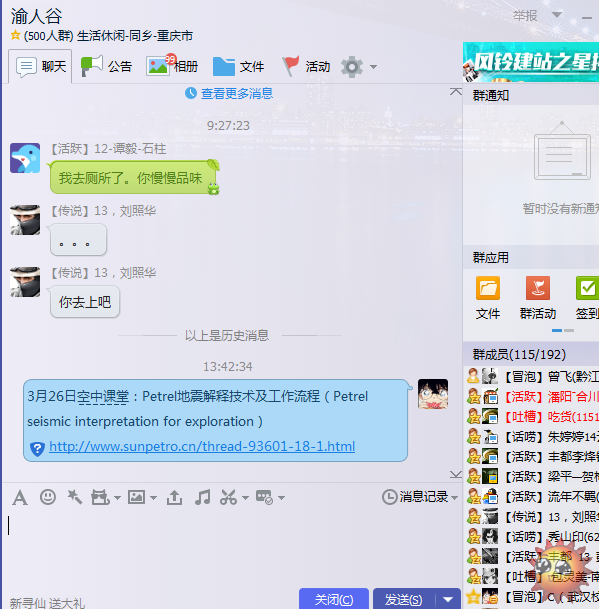Select member 【冒泡】曾飞
This screenshot has width=599, height=609.
[532, 376]
